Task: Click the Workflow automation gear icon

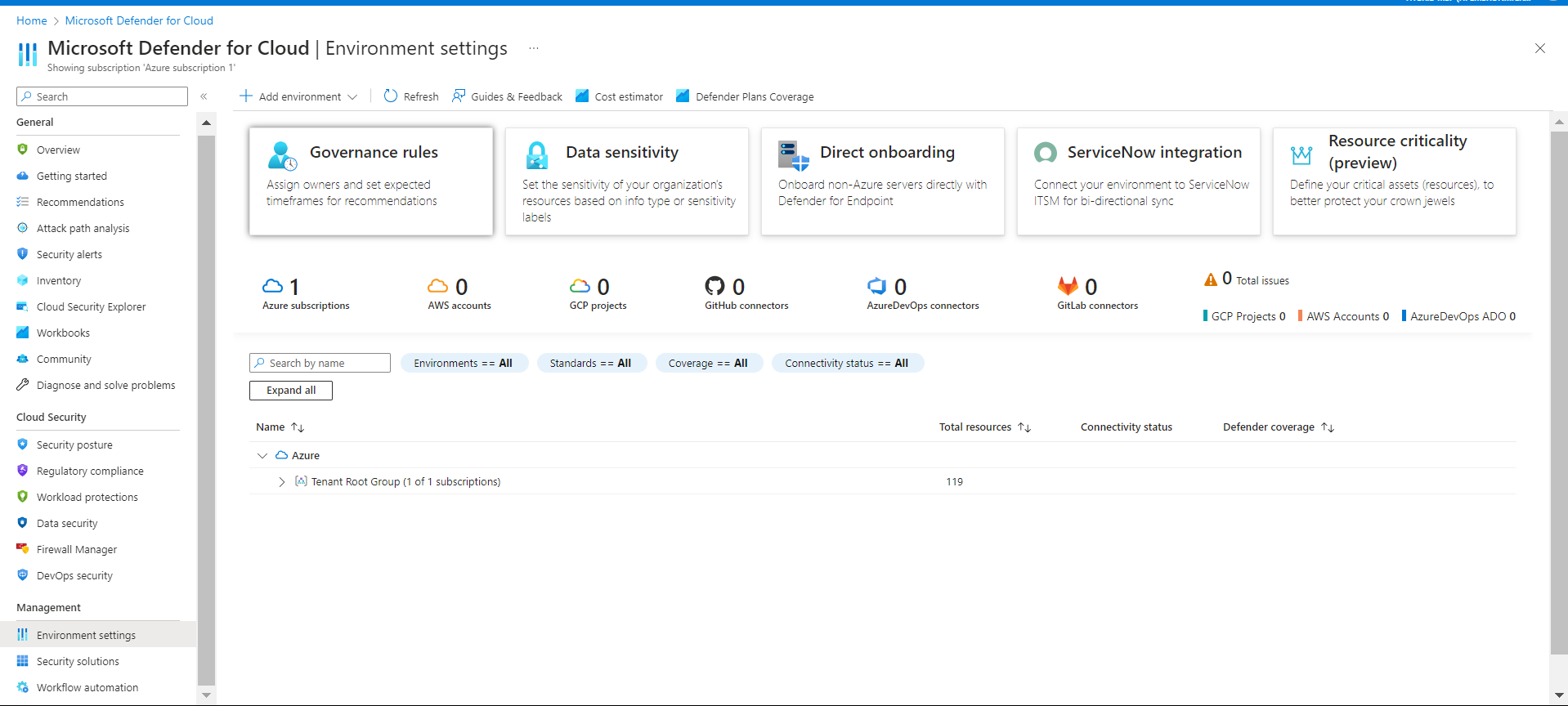Action: (x=22, y=687)
